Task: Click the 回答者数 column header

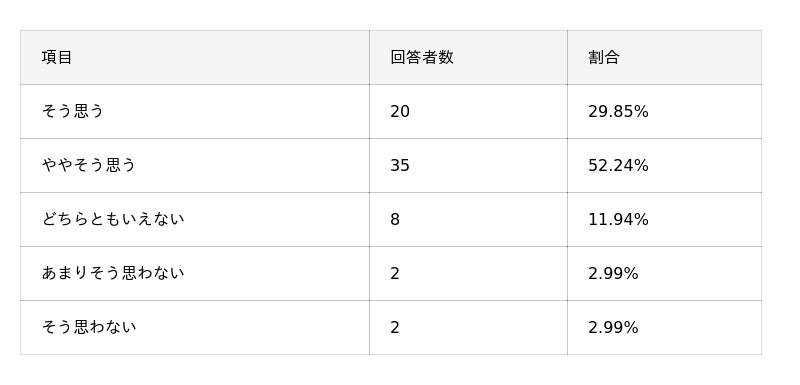Action: tap(421, 57)
